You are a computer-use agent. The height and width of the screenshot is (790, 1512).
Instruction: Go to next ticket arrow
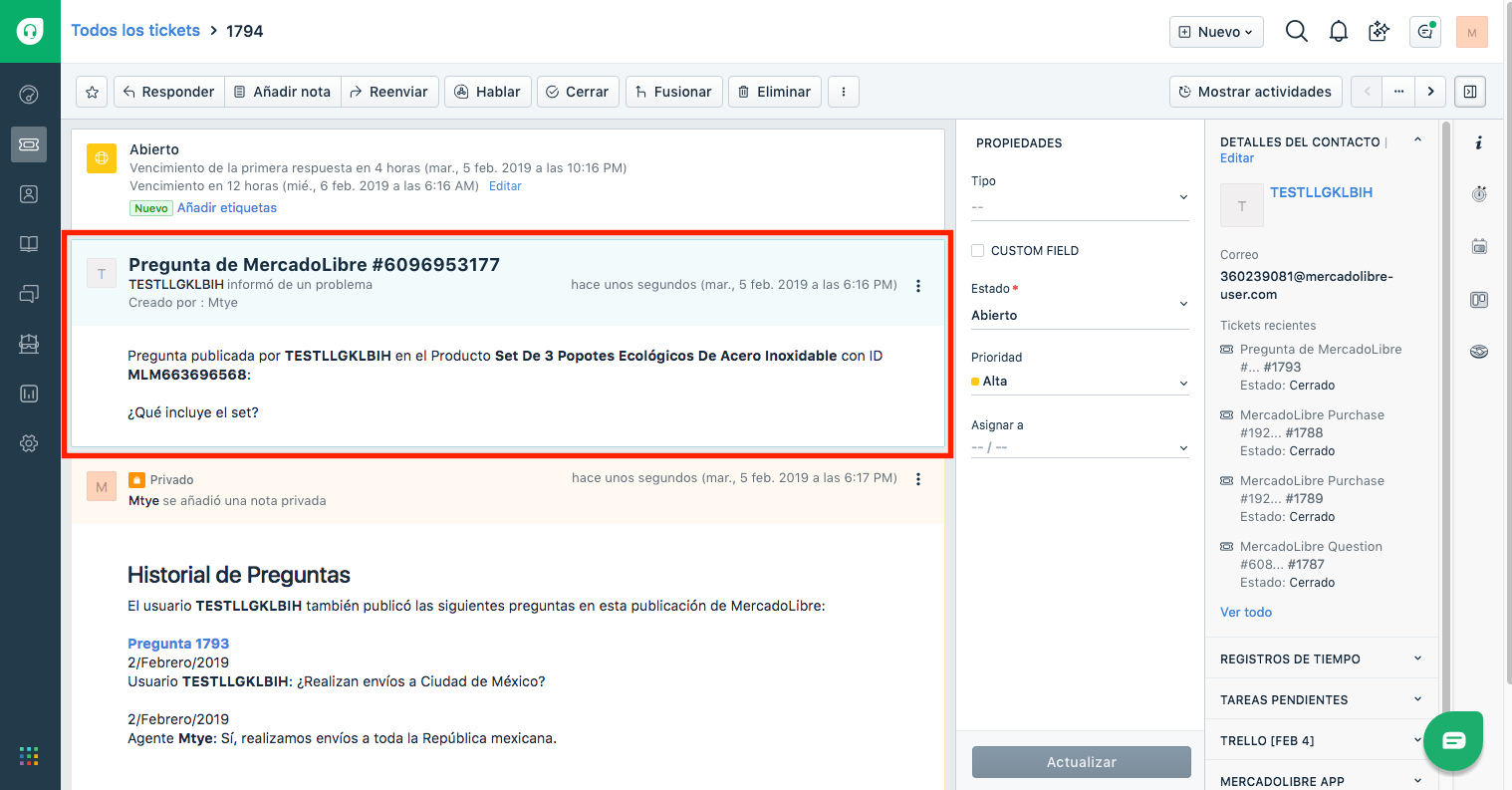[x=1430, y=92]
